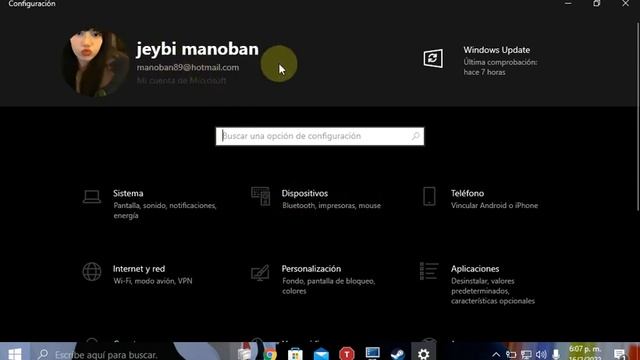This screenshot has height=360, width=640.
Task: Restore down the Configuración window
Action: coord(597,4)
